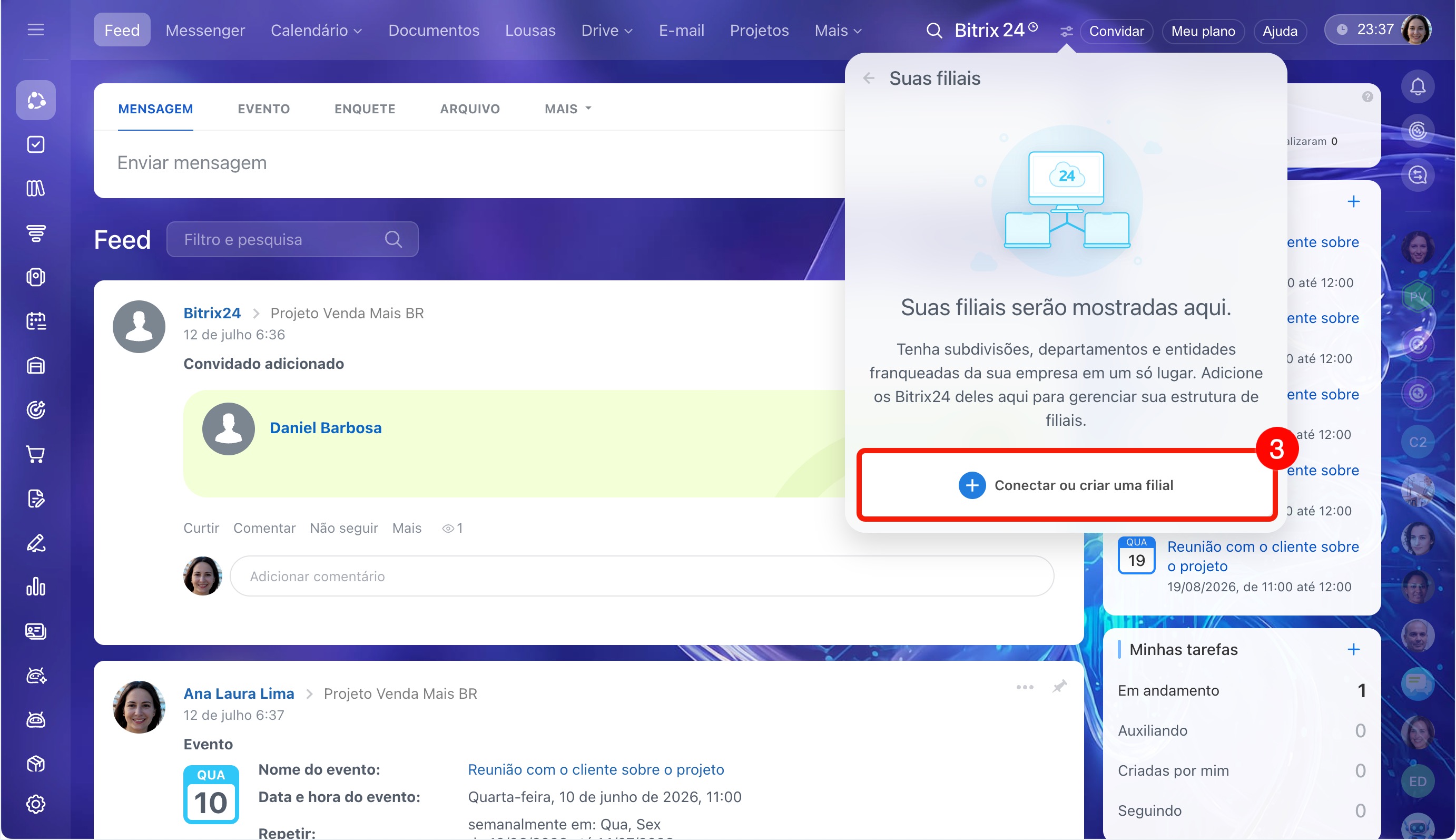Open the ED contact avatar in right bar
Screen dimensions: 1456x840
pyautogui.click(x=1418, y=781)
